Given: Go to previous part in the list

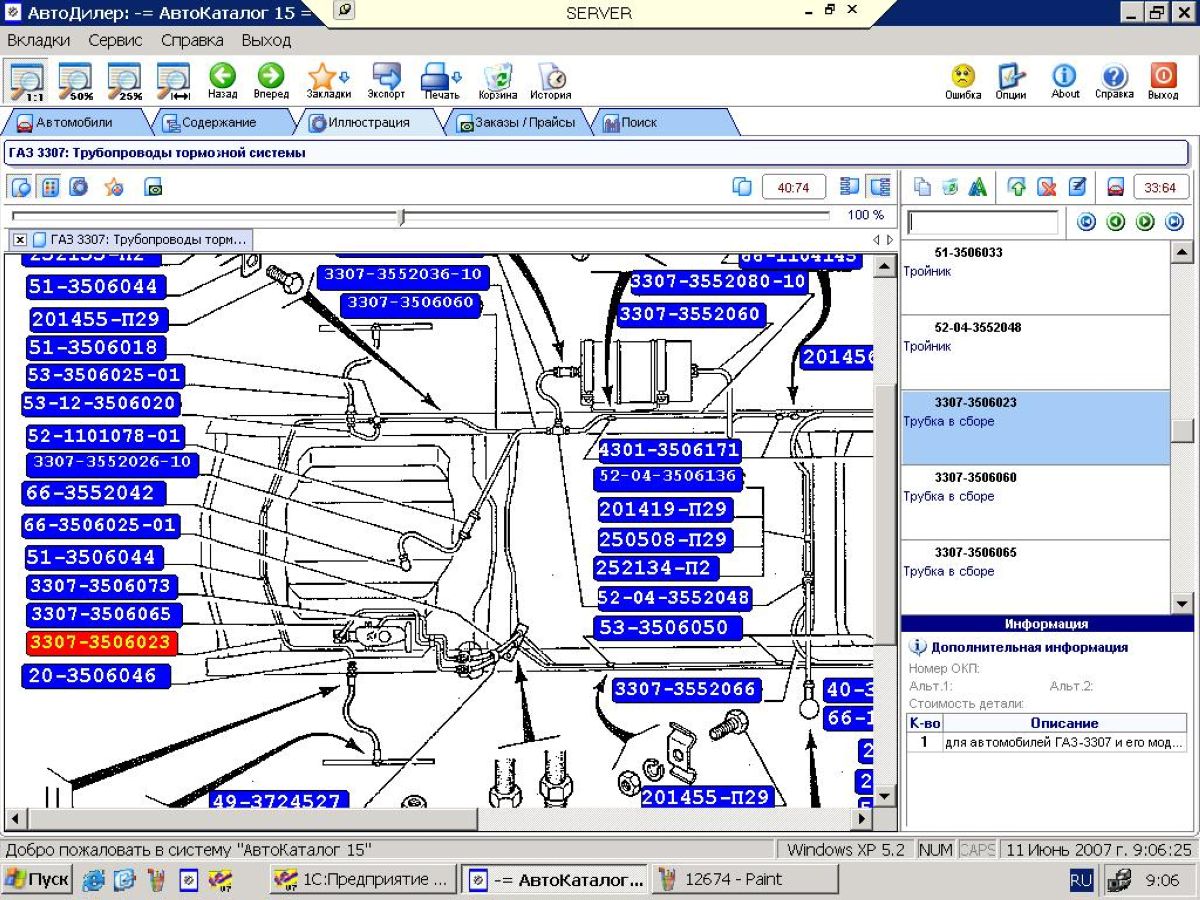Looking at the screenshot, I should pyautogui.click(x=1116, y=222).
